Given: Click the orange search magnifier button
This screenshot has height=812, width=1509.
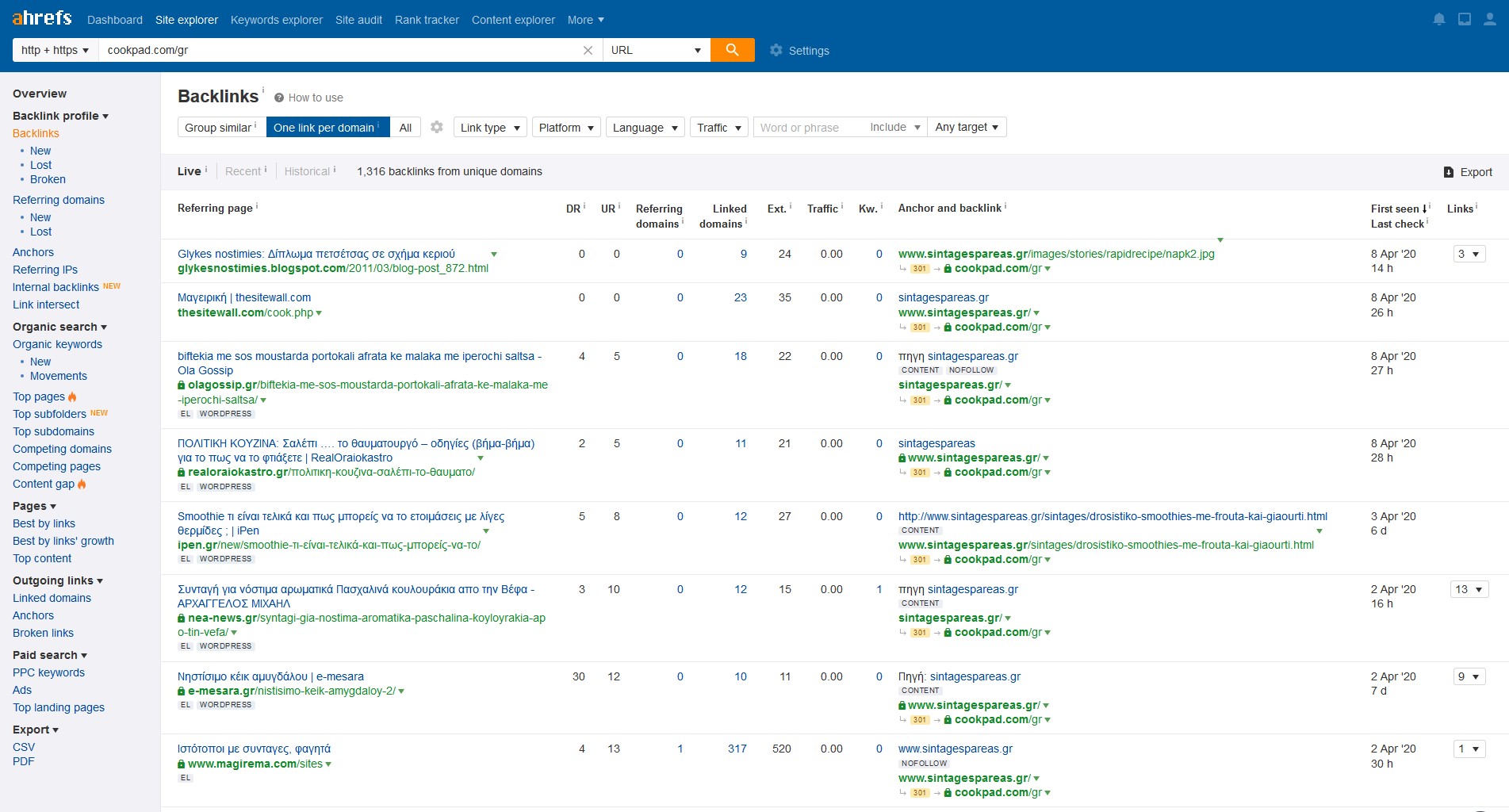Looking at the screenshot, I should click(x=733, y=50).
